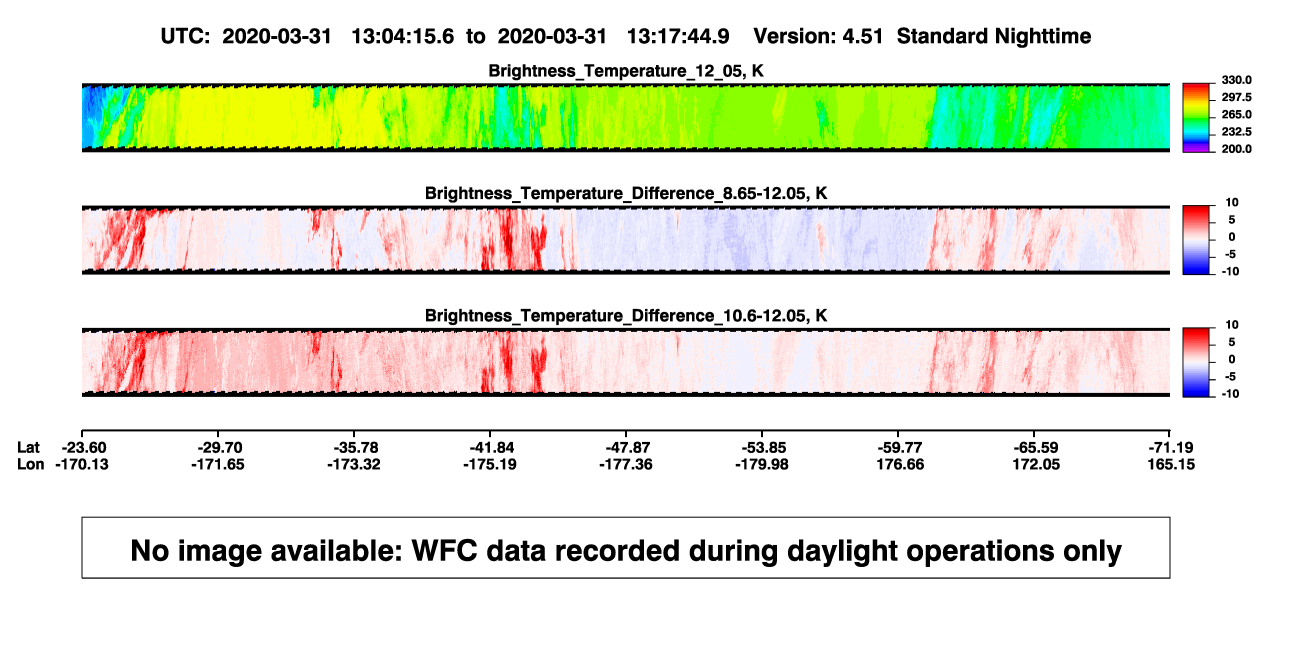Screen dimensions: 1300x667
Task: Click the 265.0 colorbar label
Action: (1235, 115)
